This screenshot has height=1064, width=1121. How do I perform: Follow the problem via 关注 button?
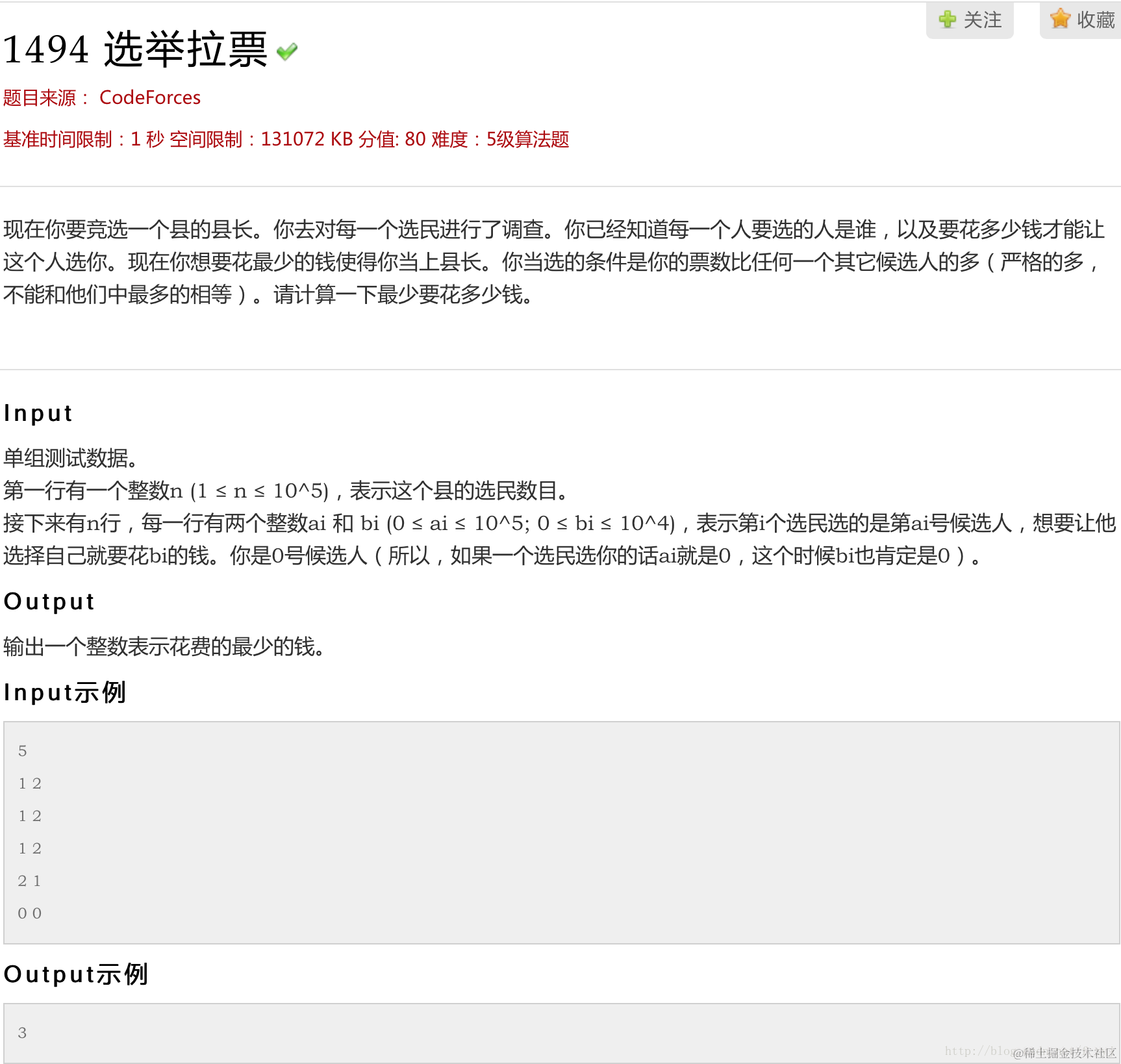tap(970, 20)
